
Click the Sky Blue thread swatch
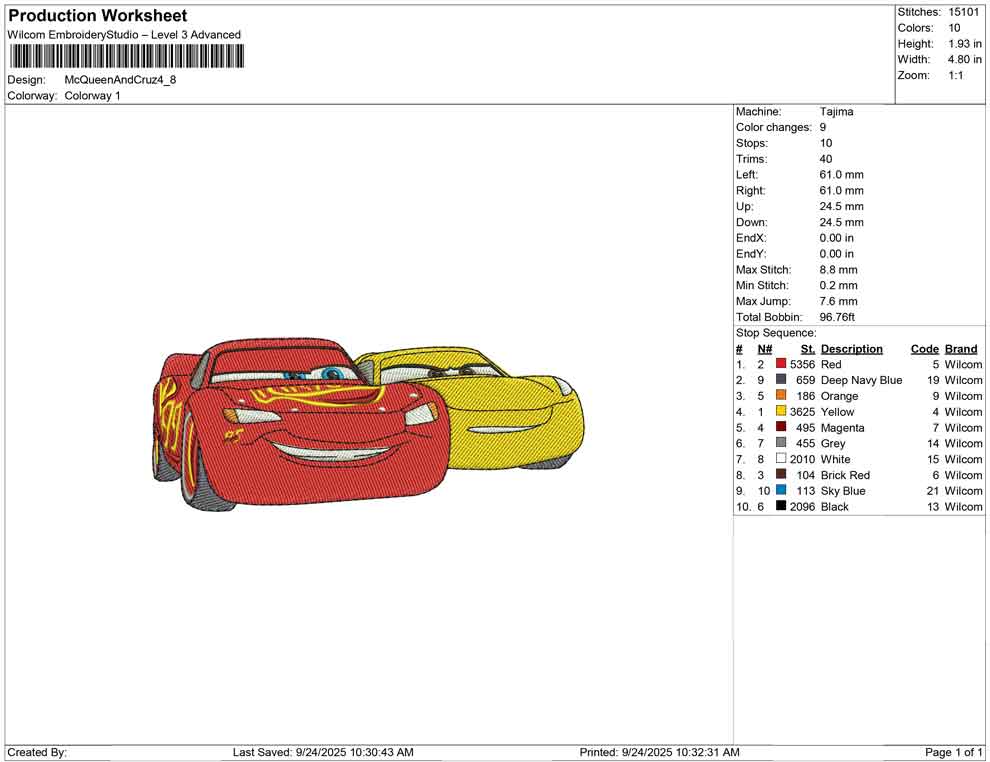pyautogui.click(x=781, y=491)
